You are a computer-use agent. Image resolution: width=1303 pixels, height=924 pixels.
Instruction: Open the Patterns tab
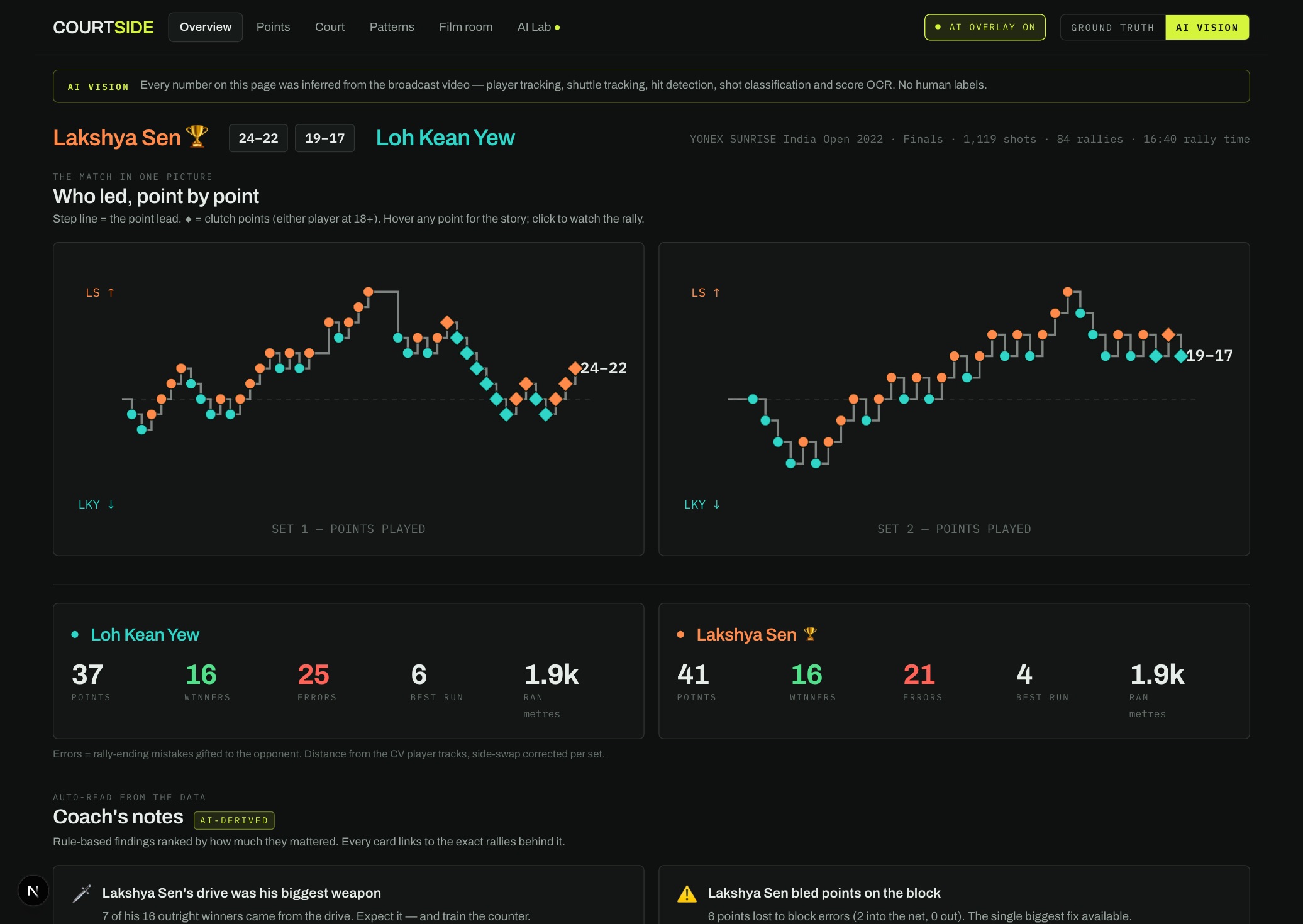[x=392, y=27]
